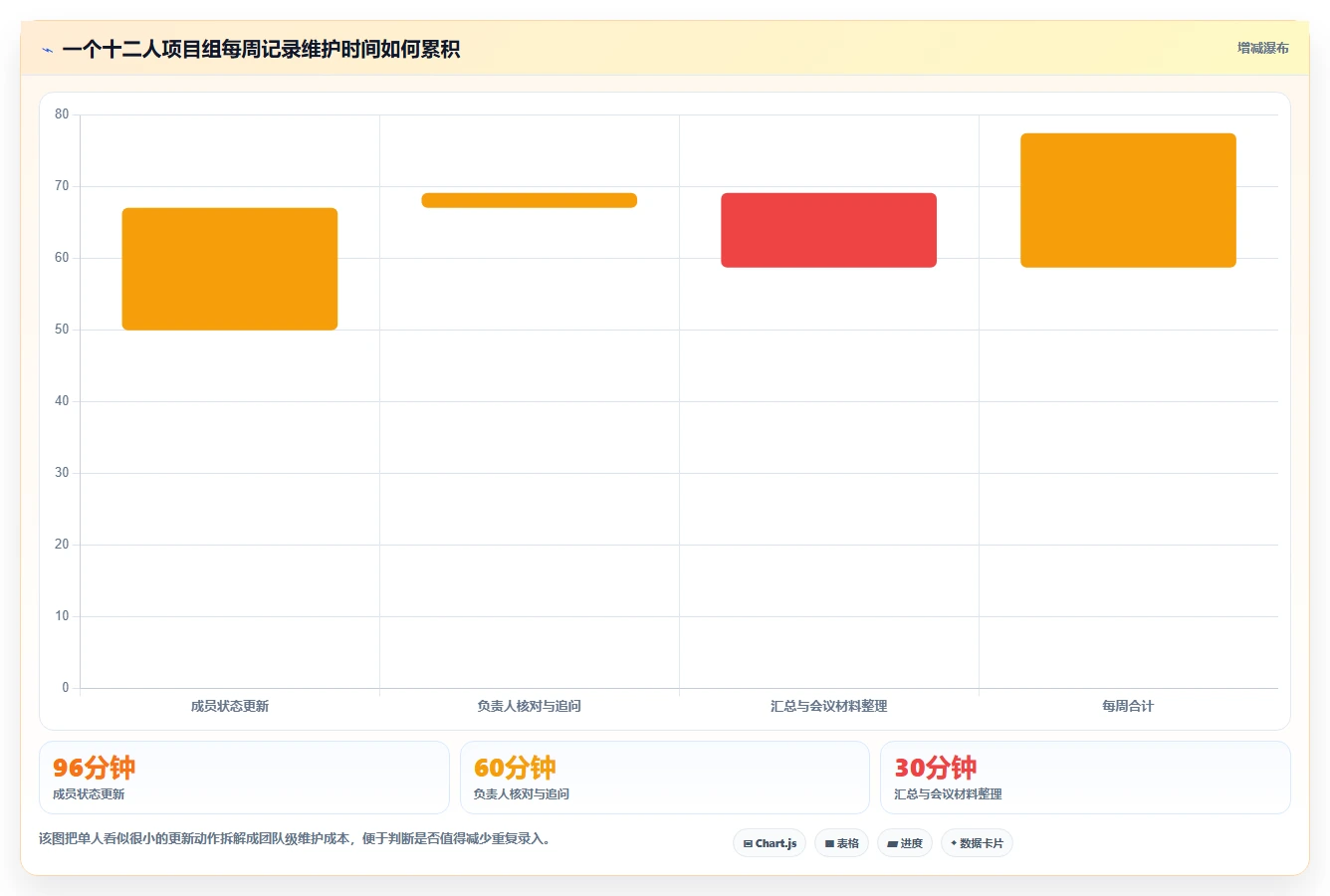Open the 30分钟 汇总与会议材料整理 card

(x=1085, y=778)
